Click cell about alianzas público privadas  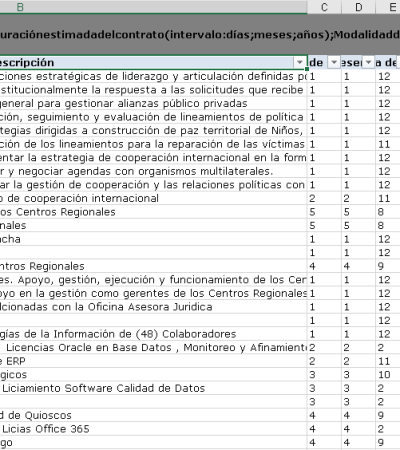tap(153, 103)
